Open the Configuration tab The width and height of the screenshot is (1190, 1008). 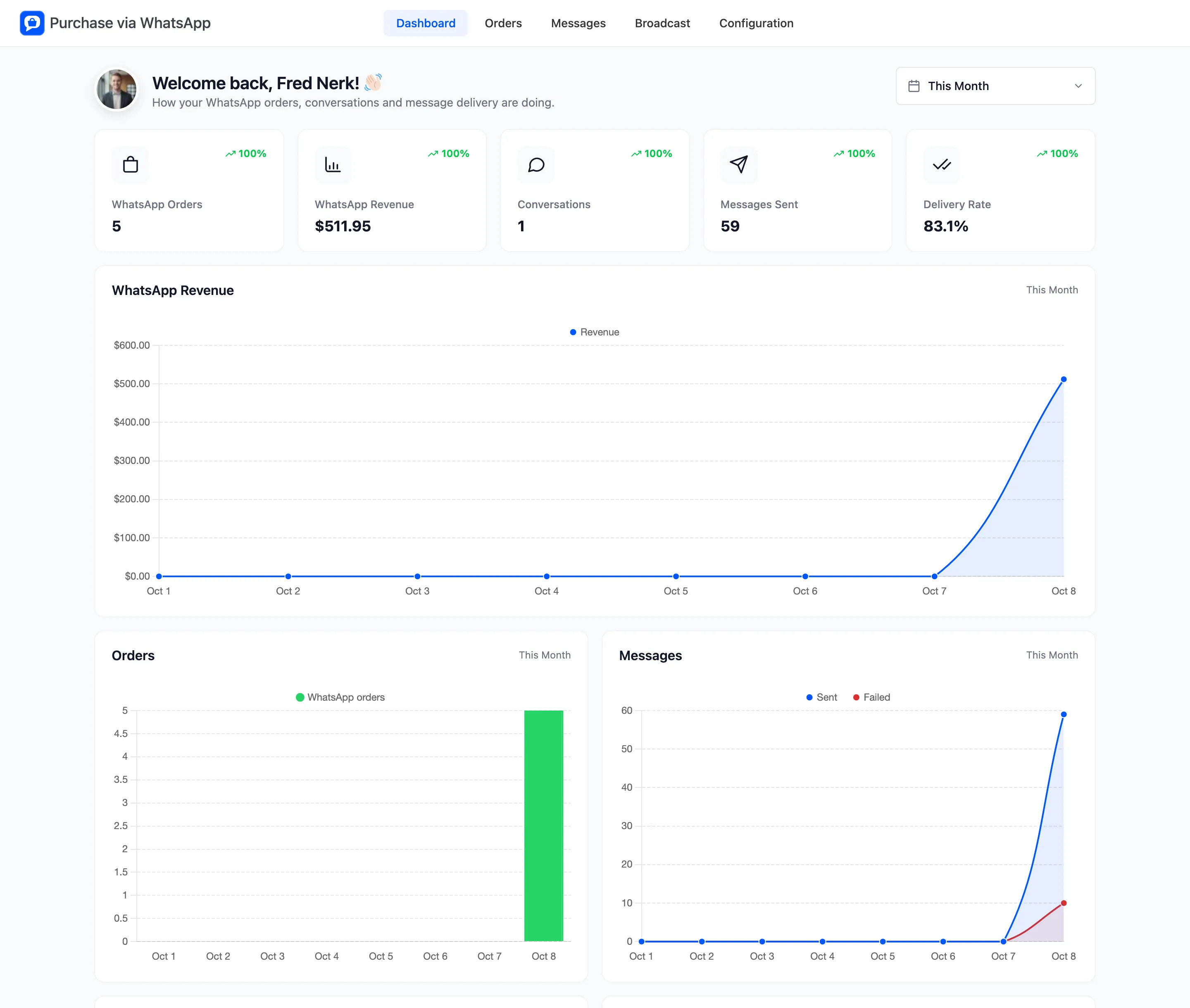pos(756,24)
